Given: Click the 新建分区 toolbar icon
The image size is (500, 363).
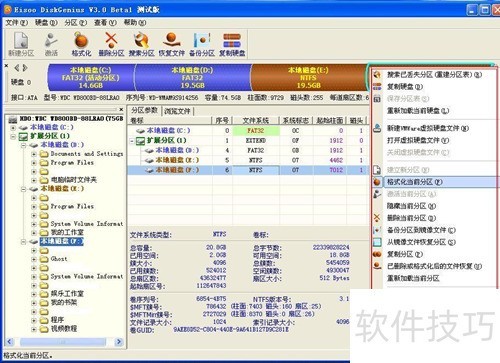Looking at the screenshot, I should pos(21,44).
